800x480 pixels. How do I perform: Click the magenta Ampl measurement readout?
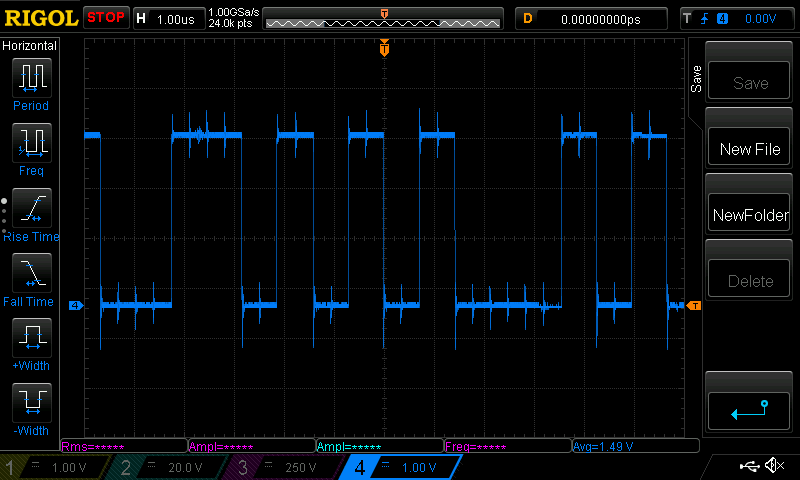pos(252,446)
